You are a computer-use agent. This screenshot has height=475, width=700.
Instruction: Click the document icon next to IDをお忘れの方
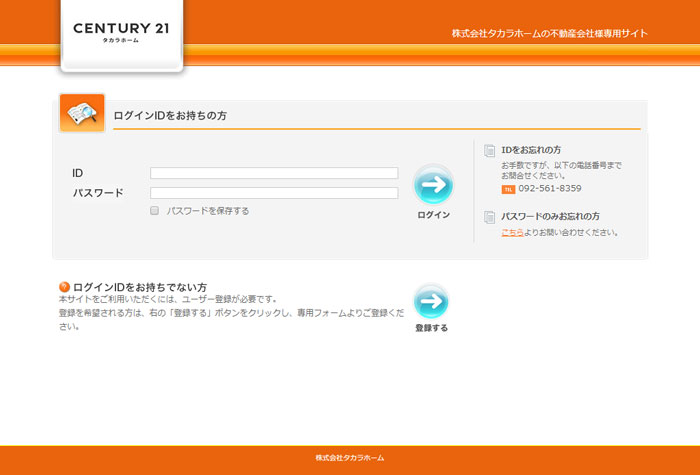[489, 150]
